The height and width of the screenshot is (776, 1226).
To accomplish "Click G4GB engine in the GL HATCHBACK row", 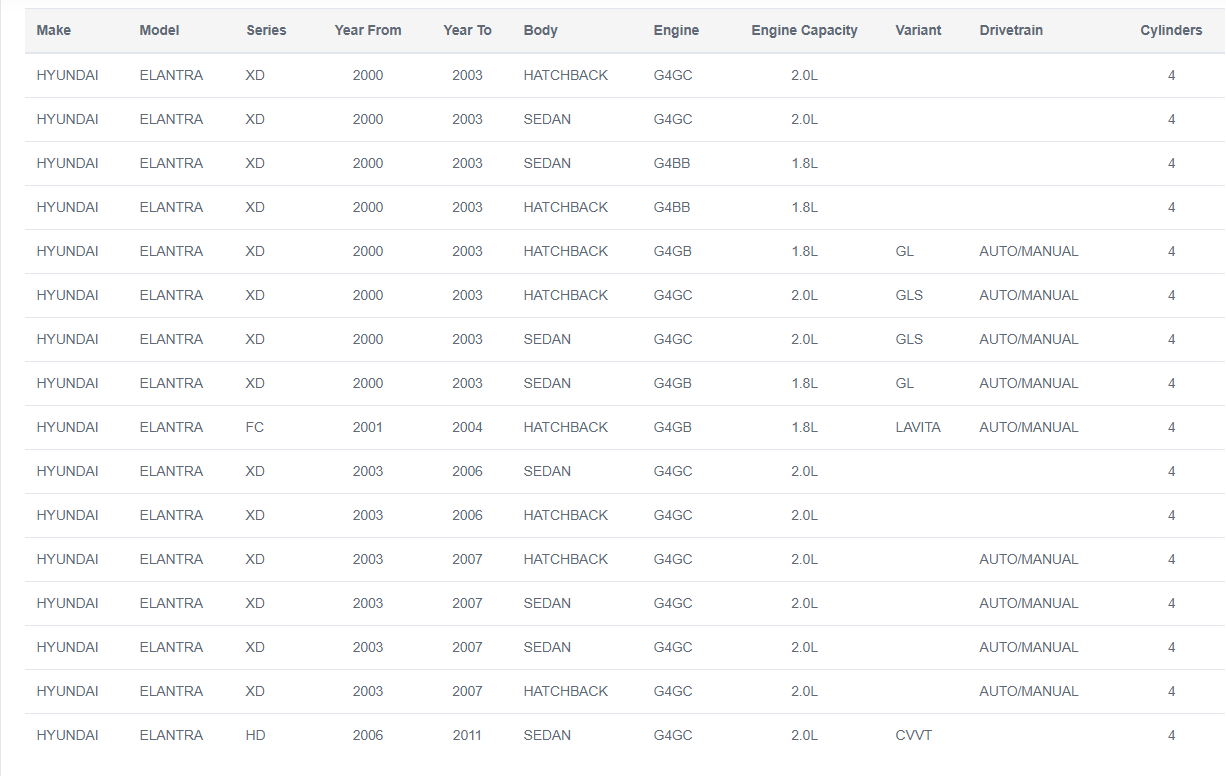I will [x=673, y=251].
